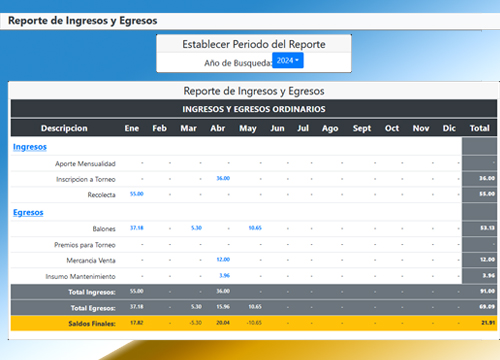
Task: Click the Ago column header
Action: click(x=330, y=128)
